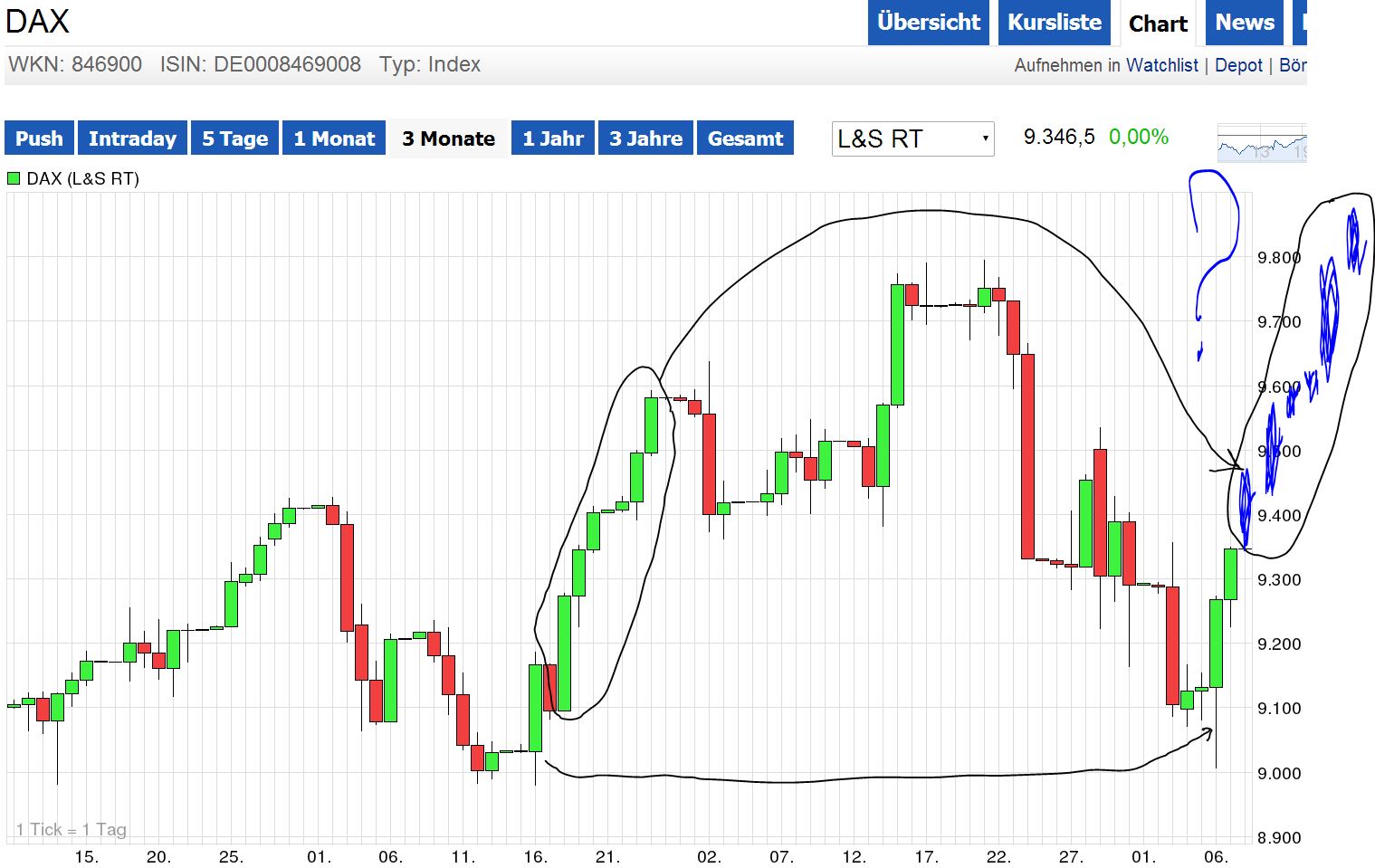
Task: Show the 3 Jahre history
Action: point(645,138)
